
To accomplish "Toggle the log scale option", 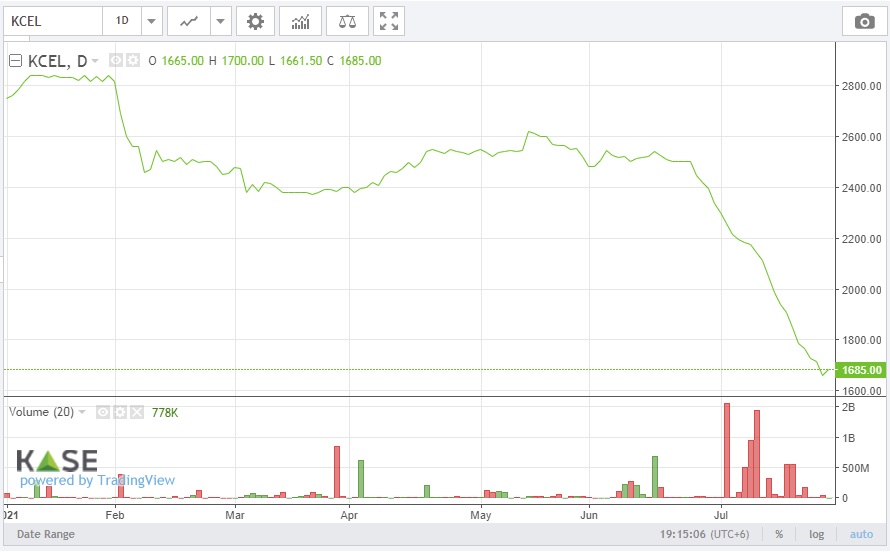I will click(x=816, y=534).
